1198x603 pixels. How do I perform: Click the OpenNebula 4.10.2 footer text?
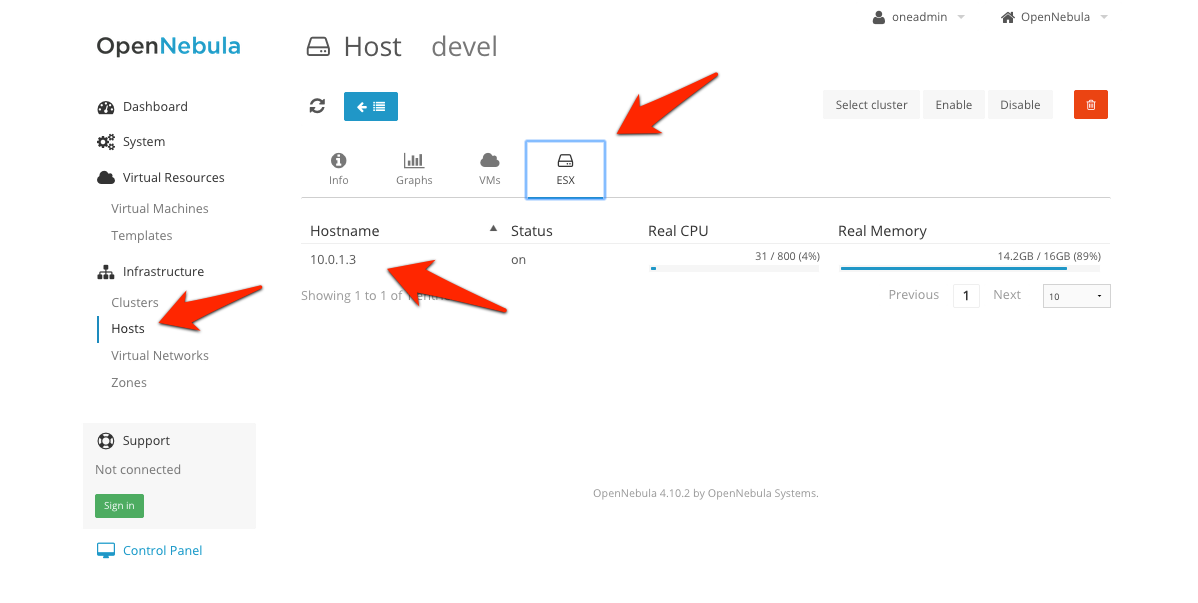coord(705,493)
